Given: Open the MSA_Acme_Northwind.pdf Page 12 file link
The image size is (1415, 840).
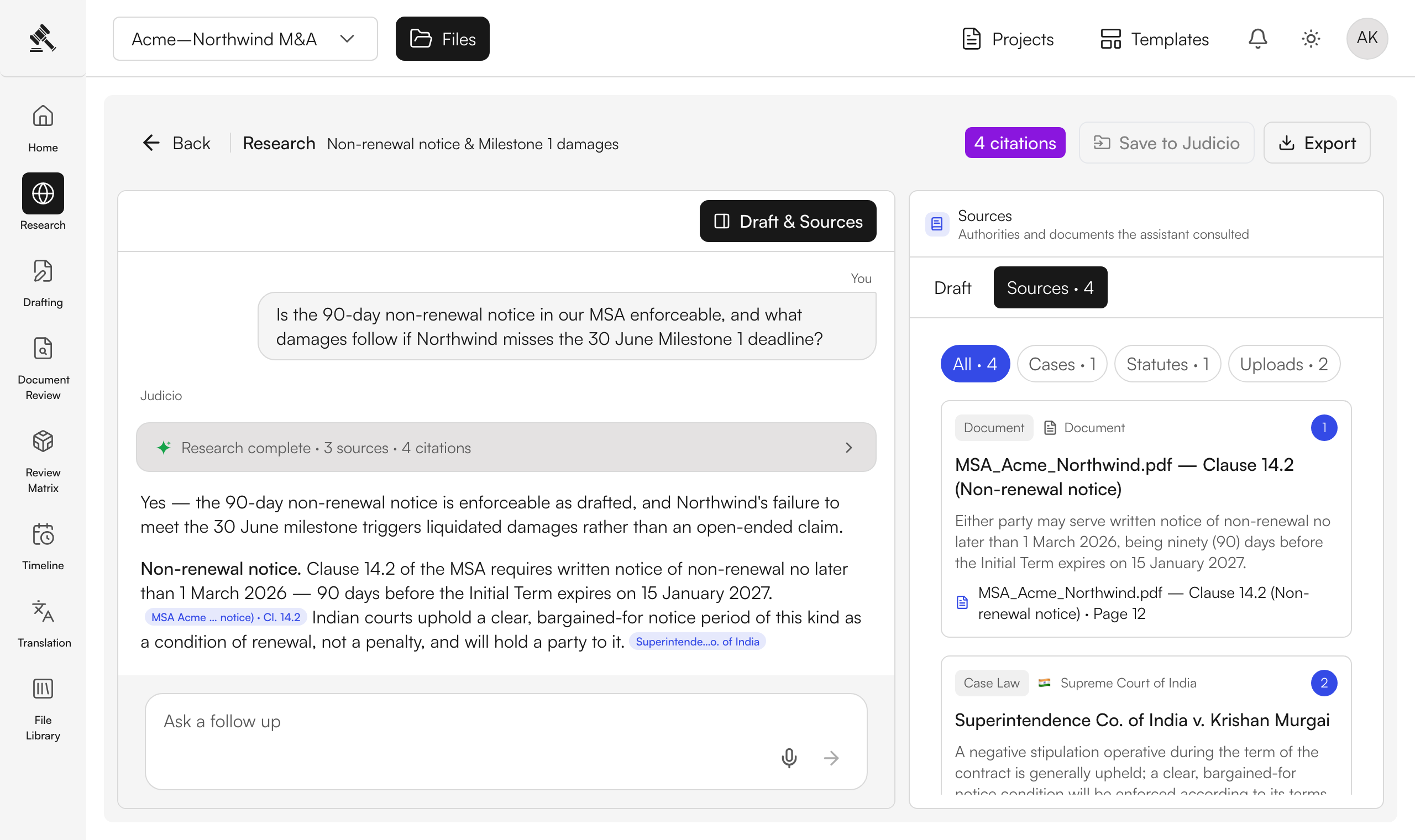Looking at the screenshot, I should [x=1143, y=603].
